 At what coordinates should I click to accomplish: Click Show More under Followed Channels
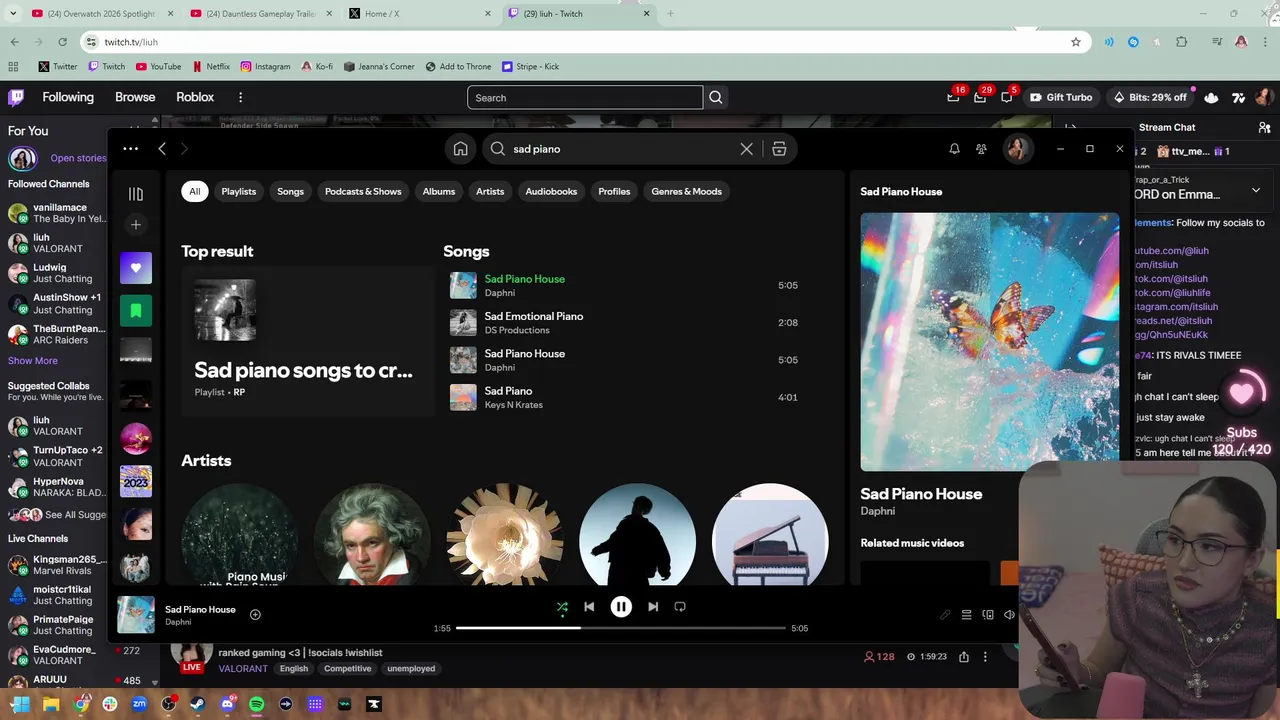[33, 361]
